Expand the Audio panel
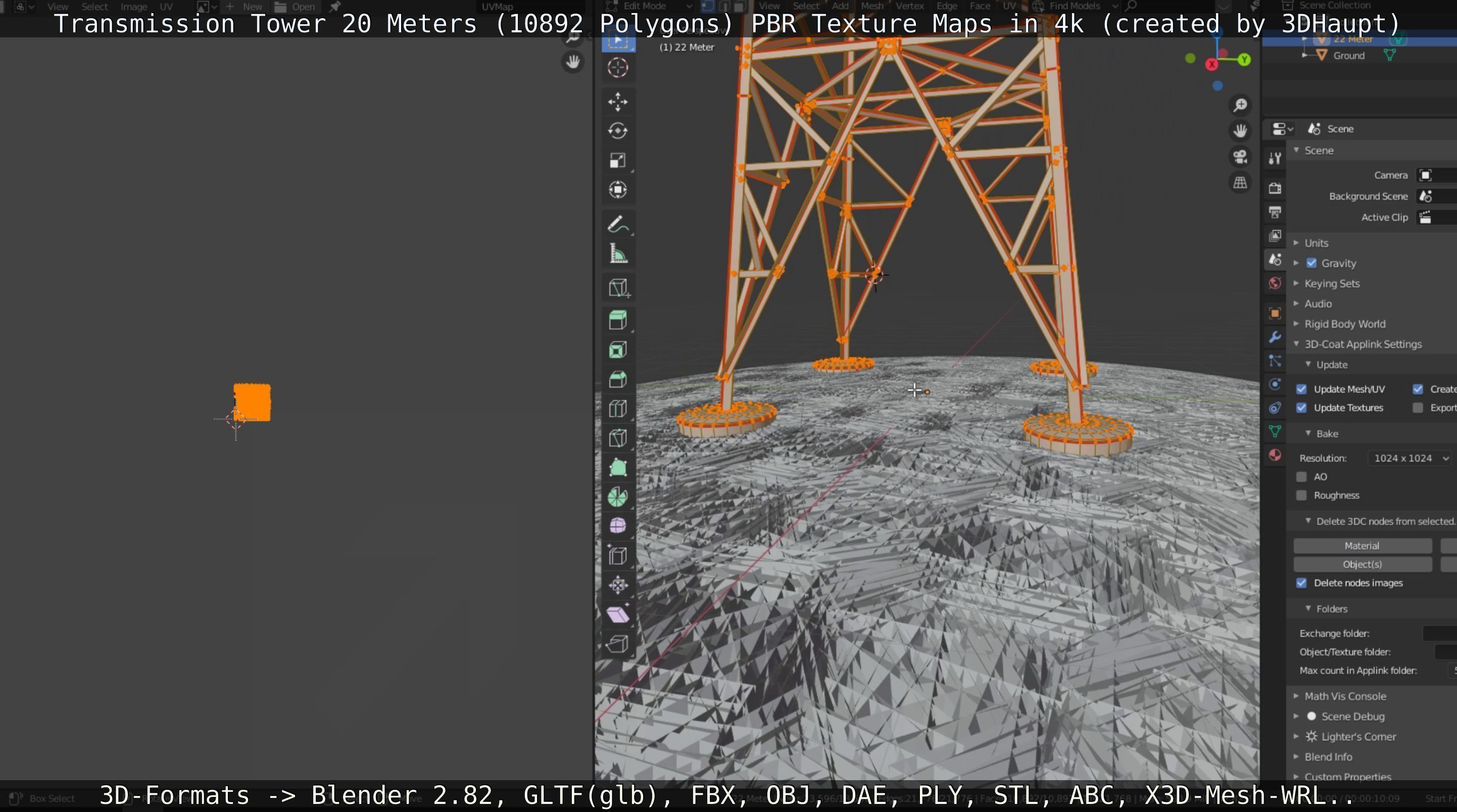 tap(1296, 303)
